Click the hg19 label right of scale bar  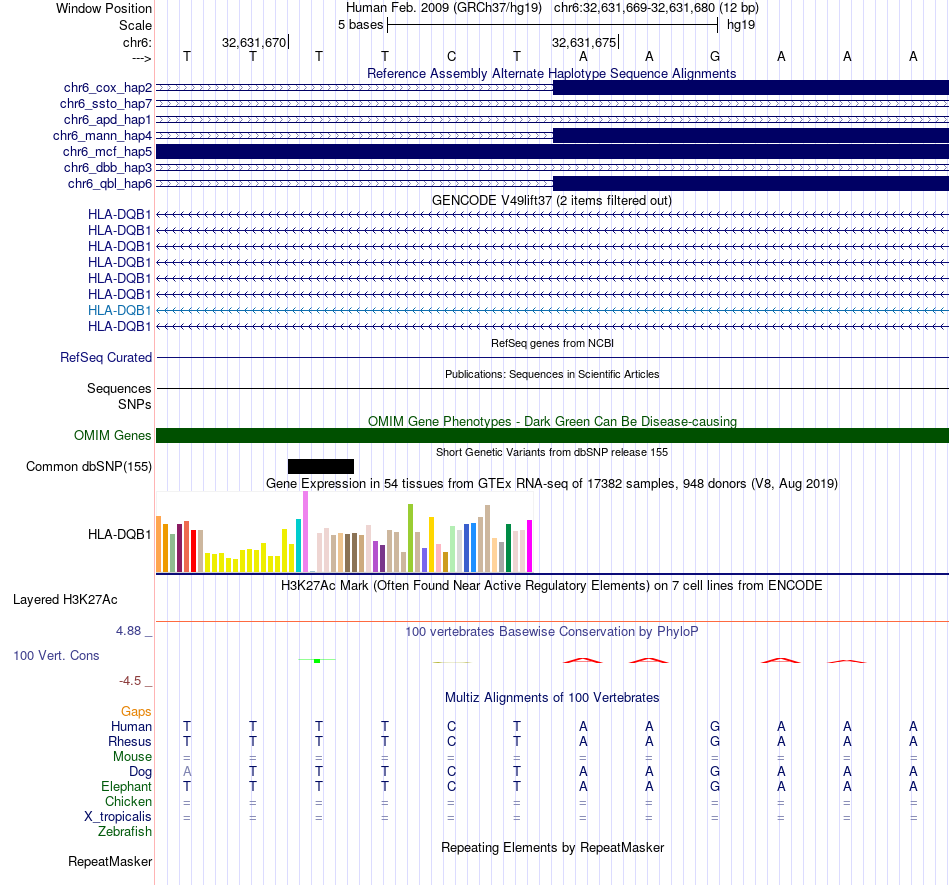[741, 25]
